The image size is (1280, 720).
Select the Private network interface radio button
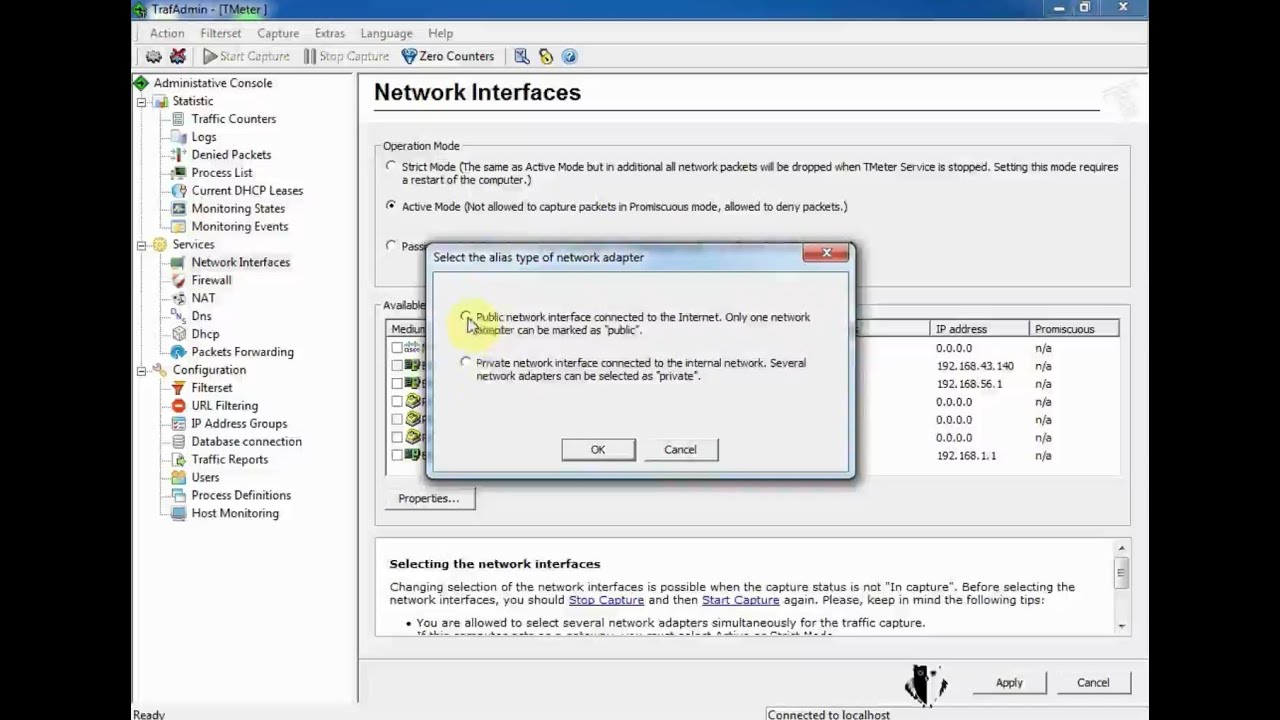coord(466,363)
